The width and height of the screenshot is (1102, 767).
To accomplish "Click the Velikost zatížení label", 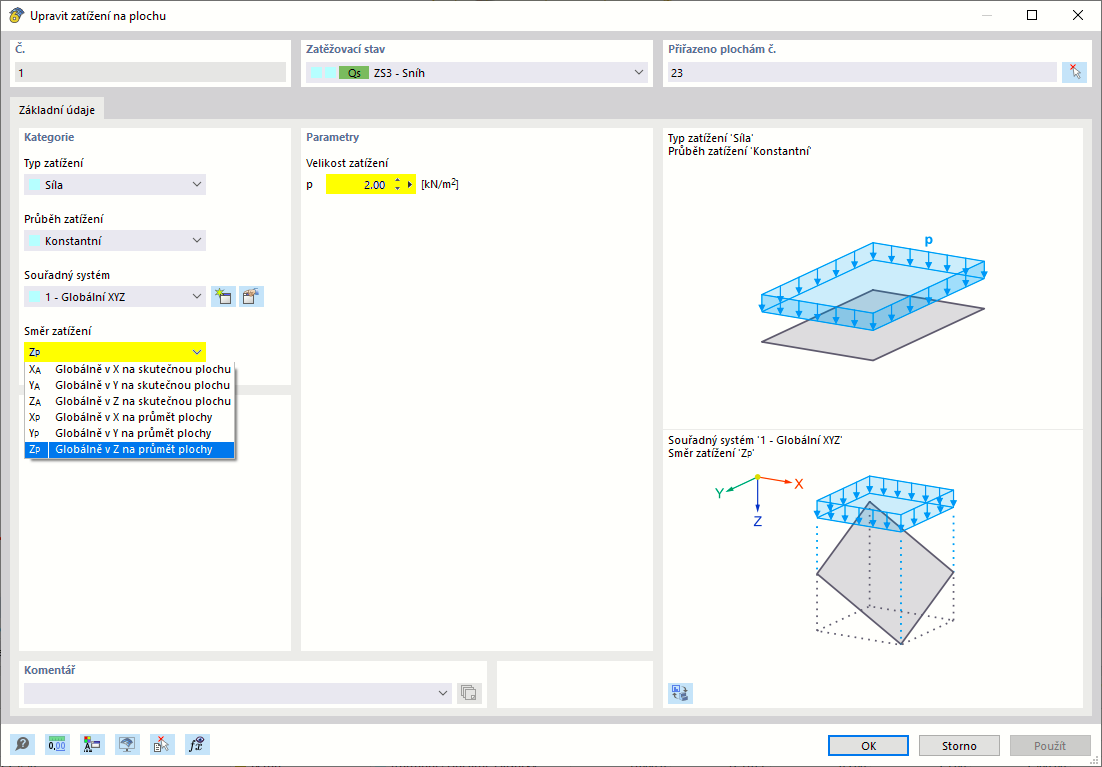I will point(347,163).
